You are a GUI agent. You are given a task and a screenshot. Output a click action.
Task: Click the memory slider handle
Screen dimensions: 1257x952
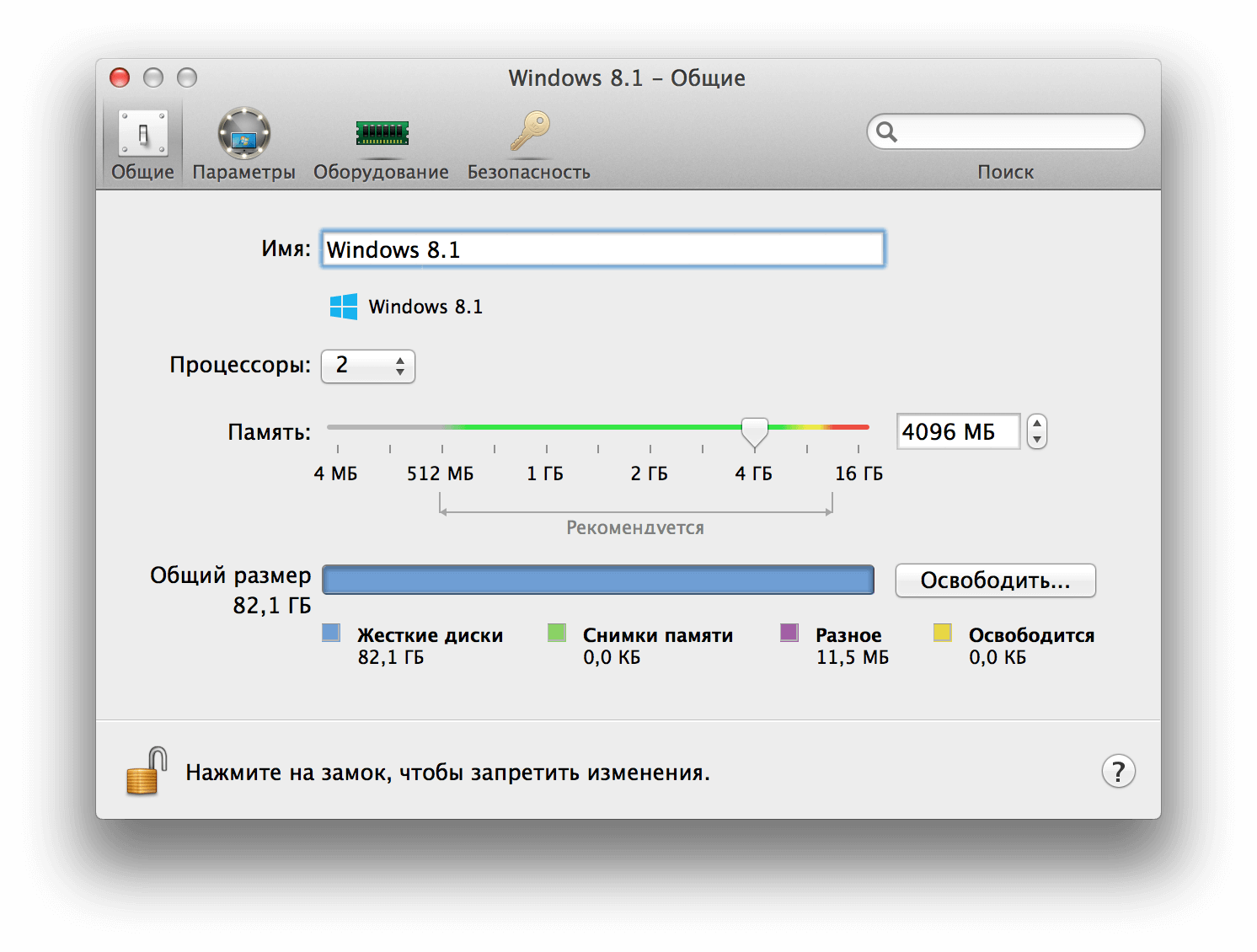click(755, 432)
